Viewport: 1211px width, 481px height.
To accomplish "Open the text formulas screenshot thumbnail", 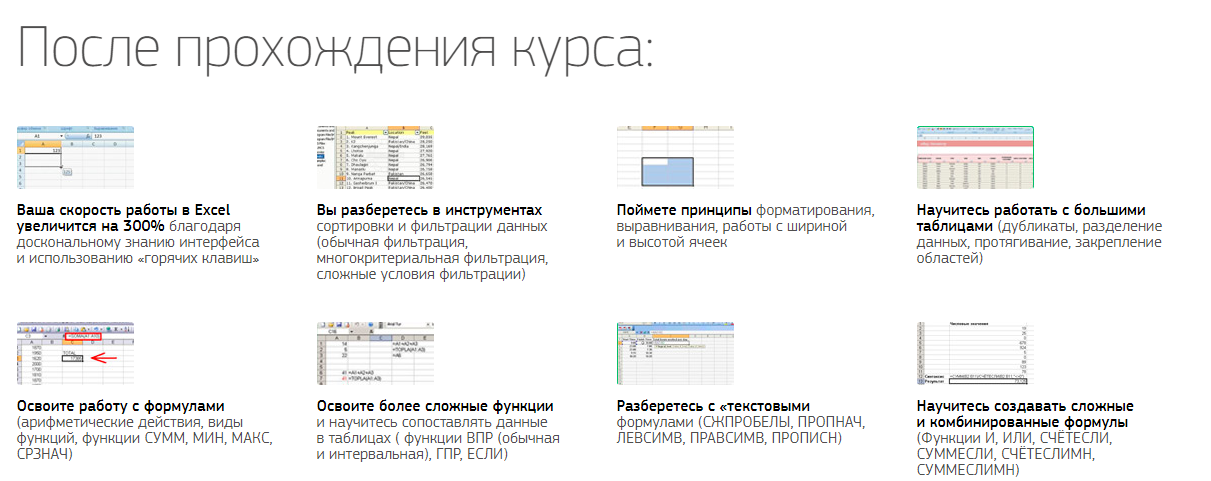I will pos(675,354).
